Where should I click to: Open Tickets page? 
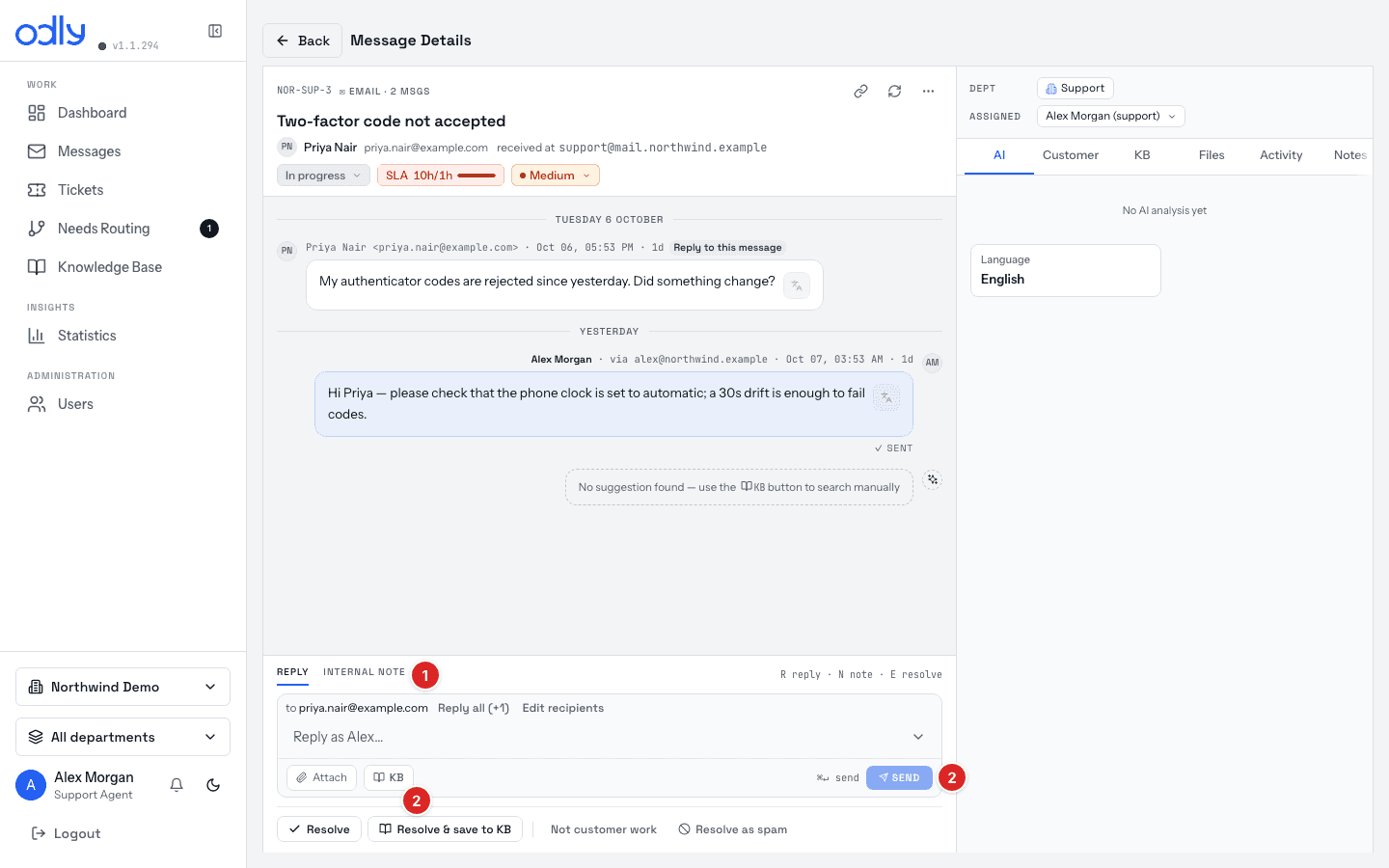(x=123, y=190)
